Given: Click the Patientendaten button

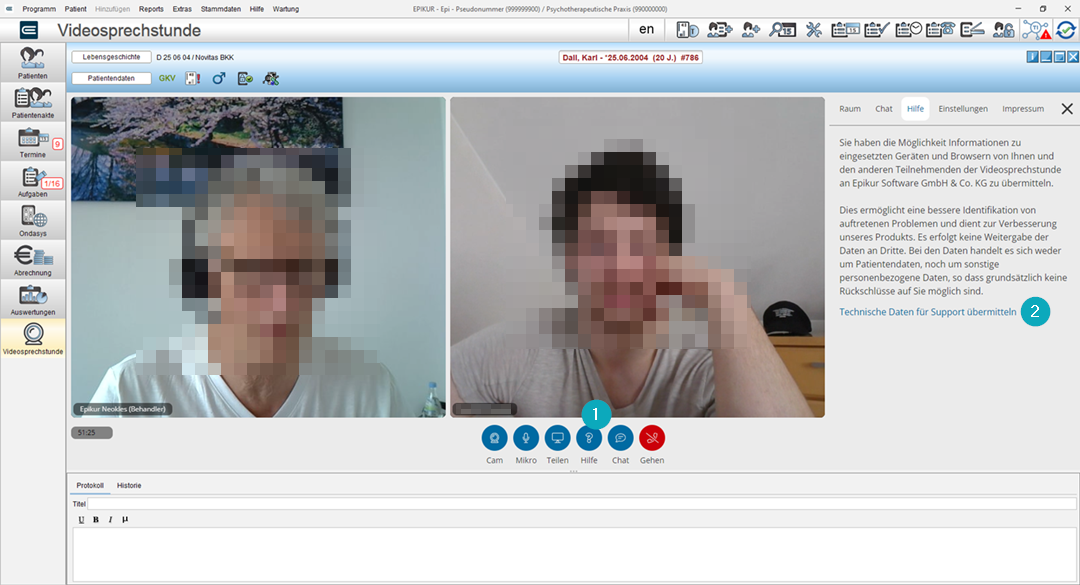Looking at the screenshot, I should pos(112,79).
